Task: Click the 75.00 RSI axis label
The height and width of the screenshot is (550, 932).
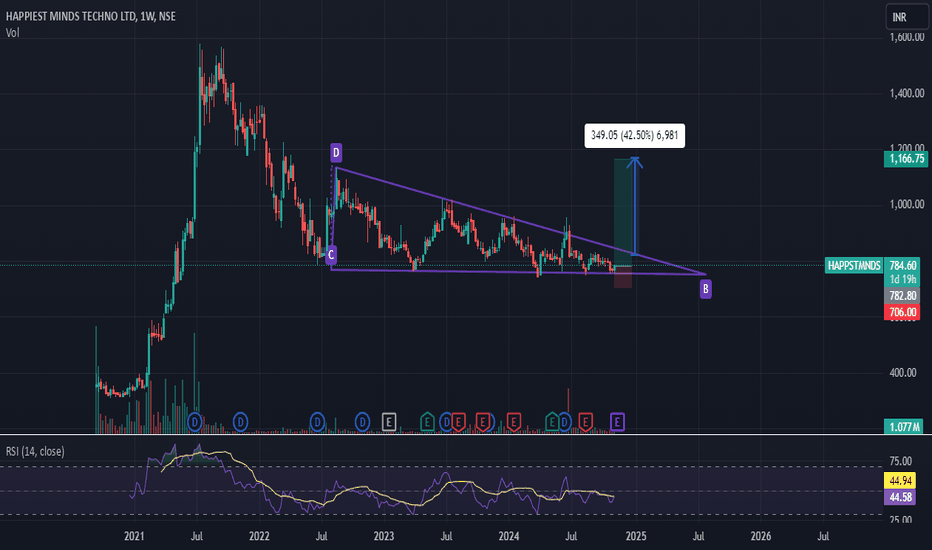Action: click(x=900, y=461)
